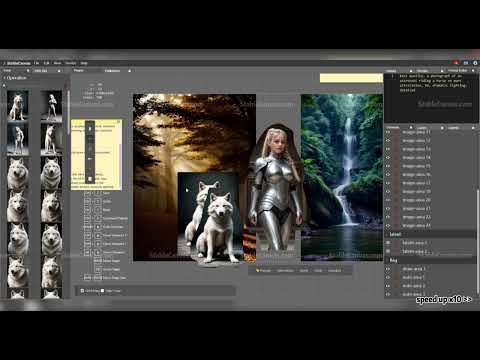Select the two white wolves image on canvas

pos(210,218)
